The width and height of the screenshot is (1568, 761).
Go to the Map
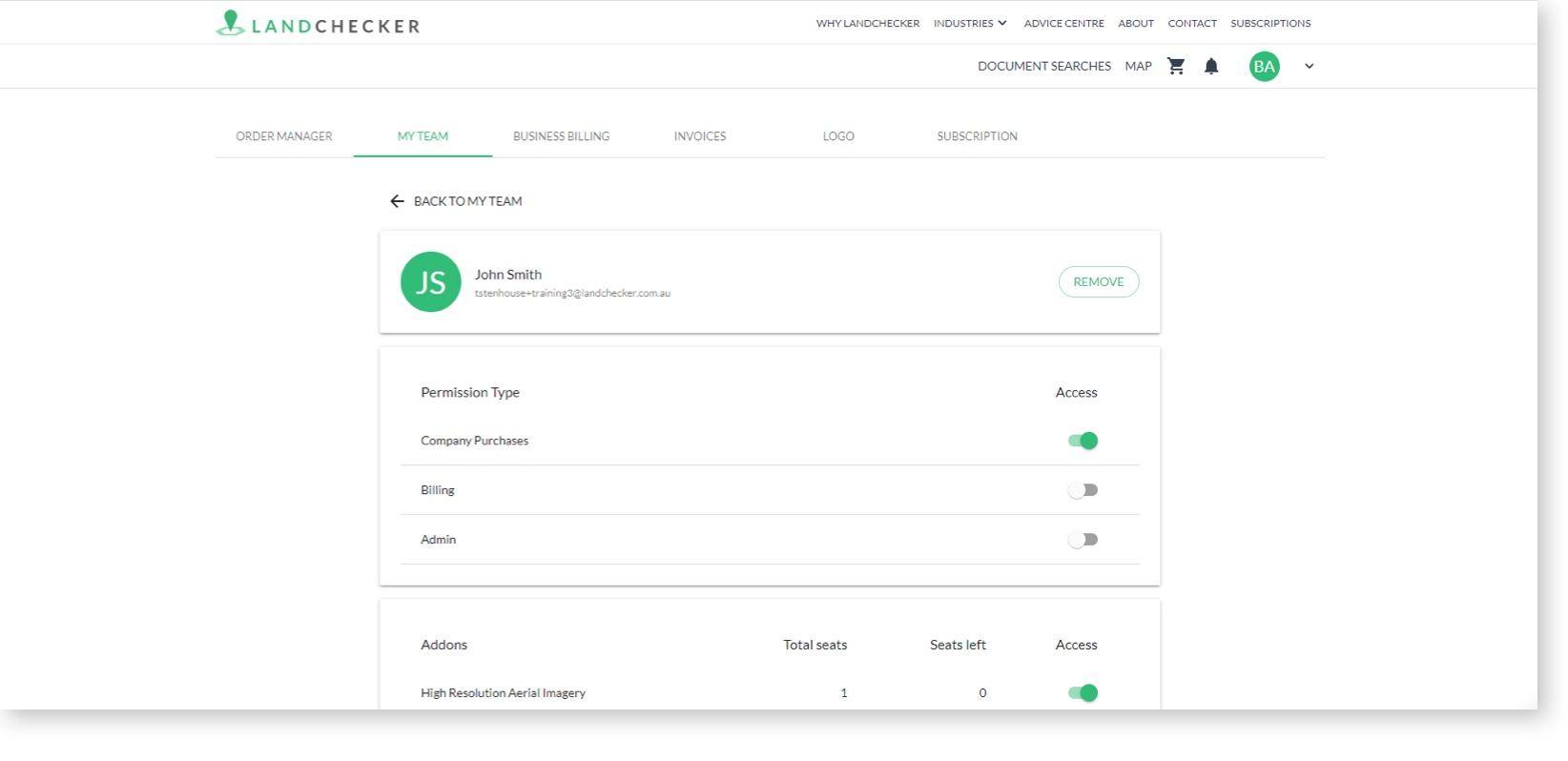(x=1139, y=66)
